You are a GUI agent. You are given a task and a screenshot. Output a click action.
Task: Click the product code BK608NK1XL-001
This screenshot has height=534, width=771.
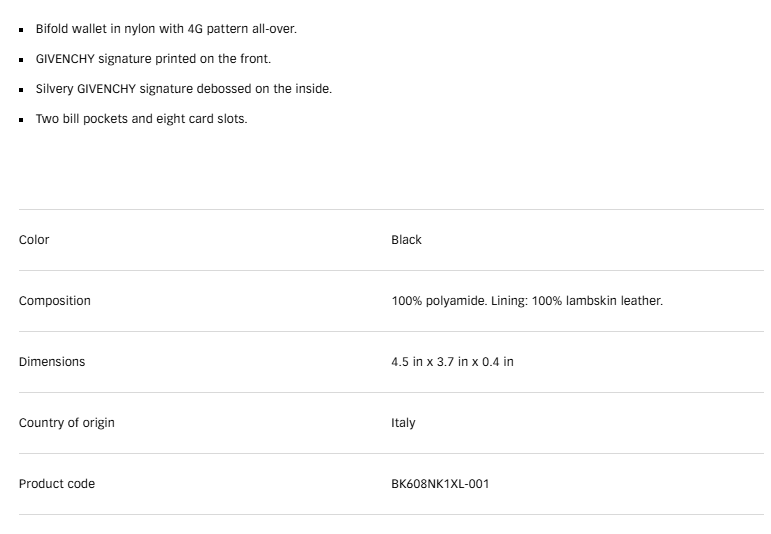click(x=440, y=484)
